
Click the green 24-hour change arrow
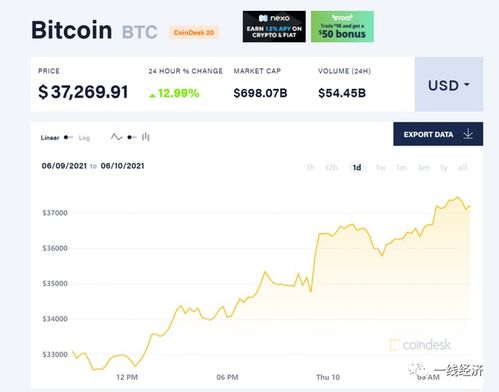152,96
